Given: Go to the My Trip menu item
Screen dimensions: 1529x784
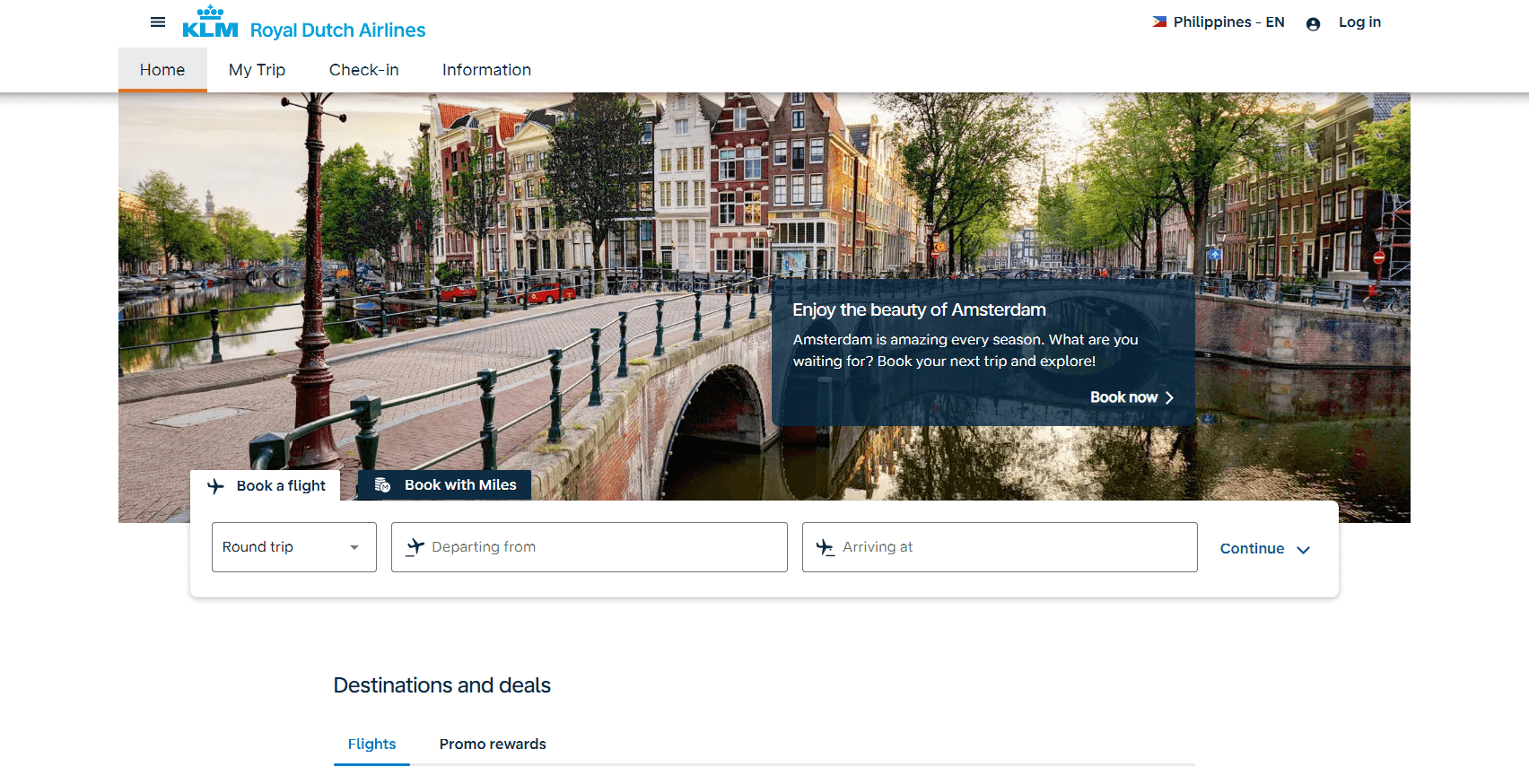Looking at the screenshot, I should pos(257,70).
